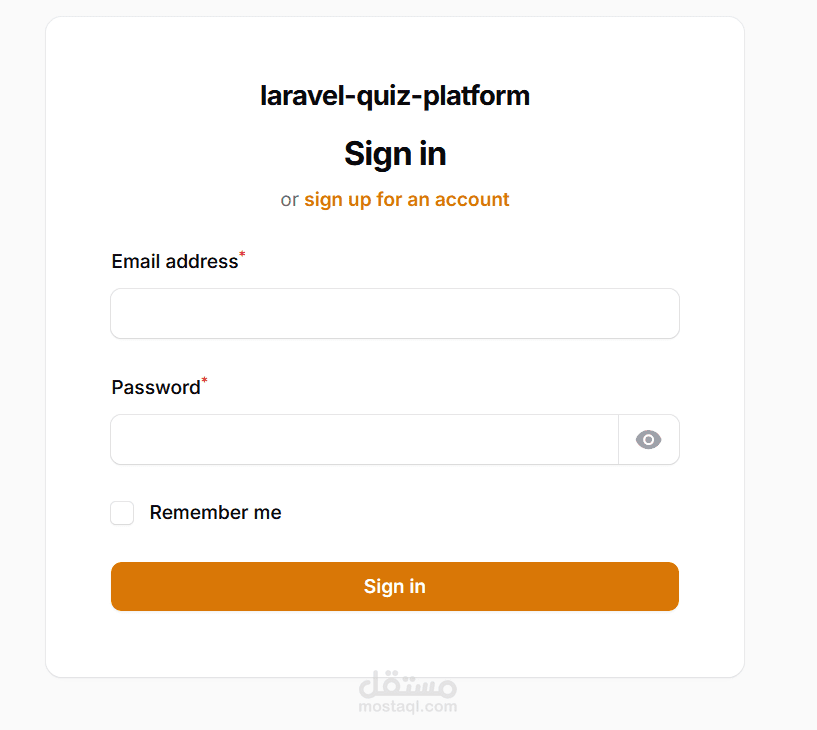Click the bold Sign in heading
The height and width of the screenshot is (730, 817).
coord(395,154)
